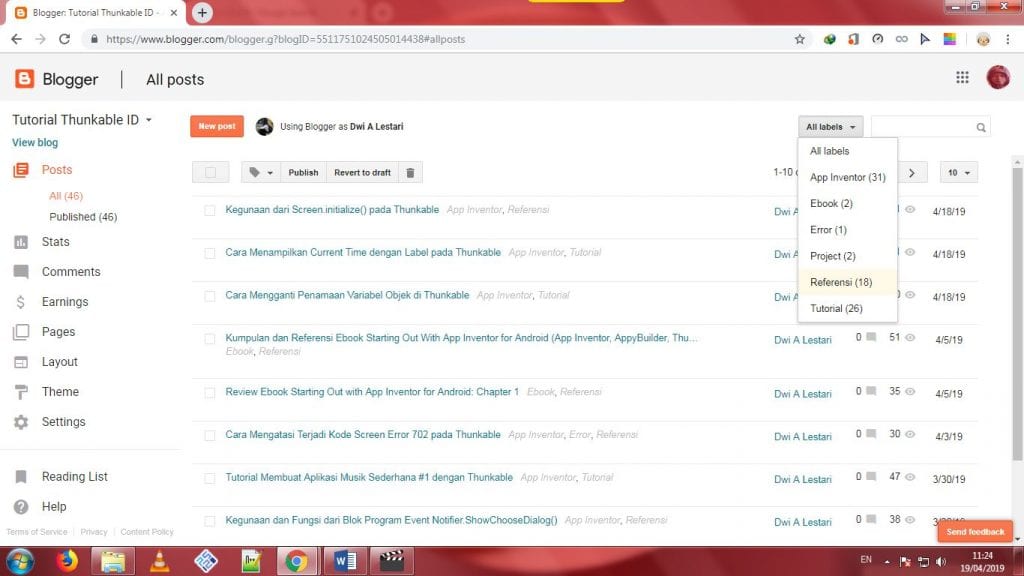Image resolution: width=1024 pixels, height=576 pixels.
Task: Filter by App Inventor (31) label
Action: (848, 177)
